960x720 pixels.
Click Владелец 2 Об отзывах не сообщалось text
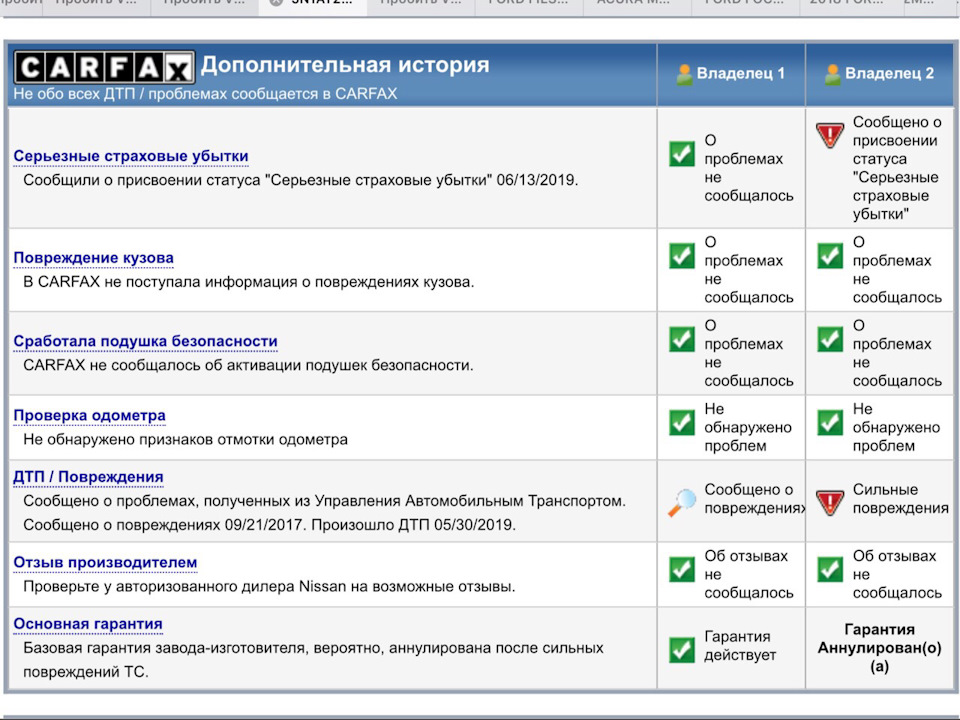[896, 574]
